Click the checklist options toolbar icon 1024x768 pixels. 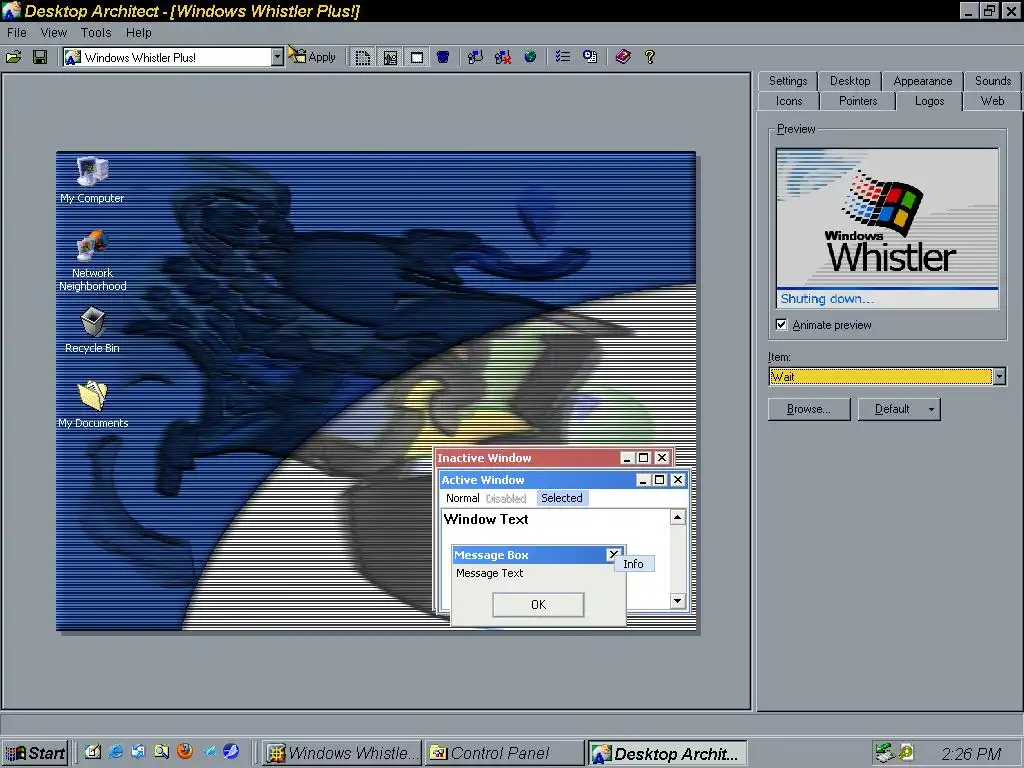(x=562, y=57)
